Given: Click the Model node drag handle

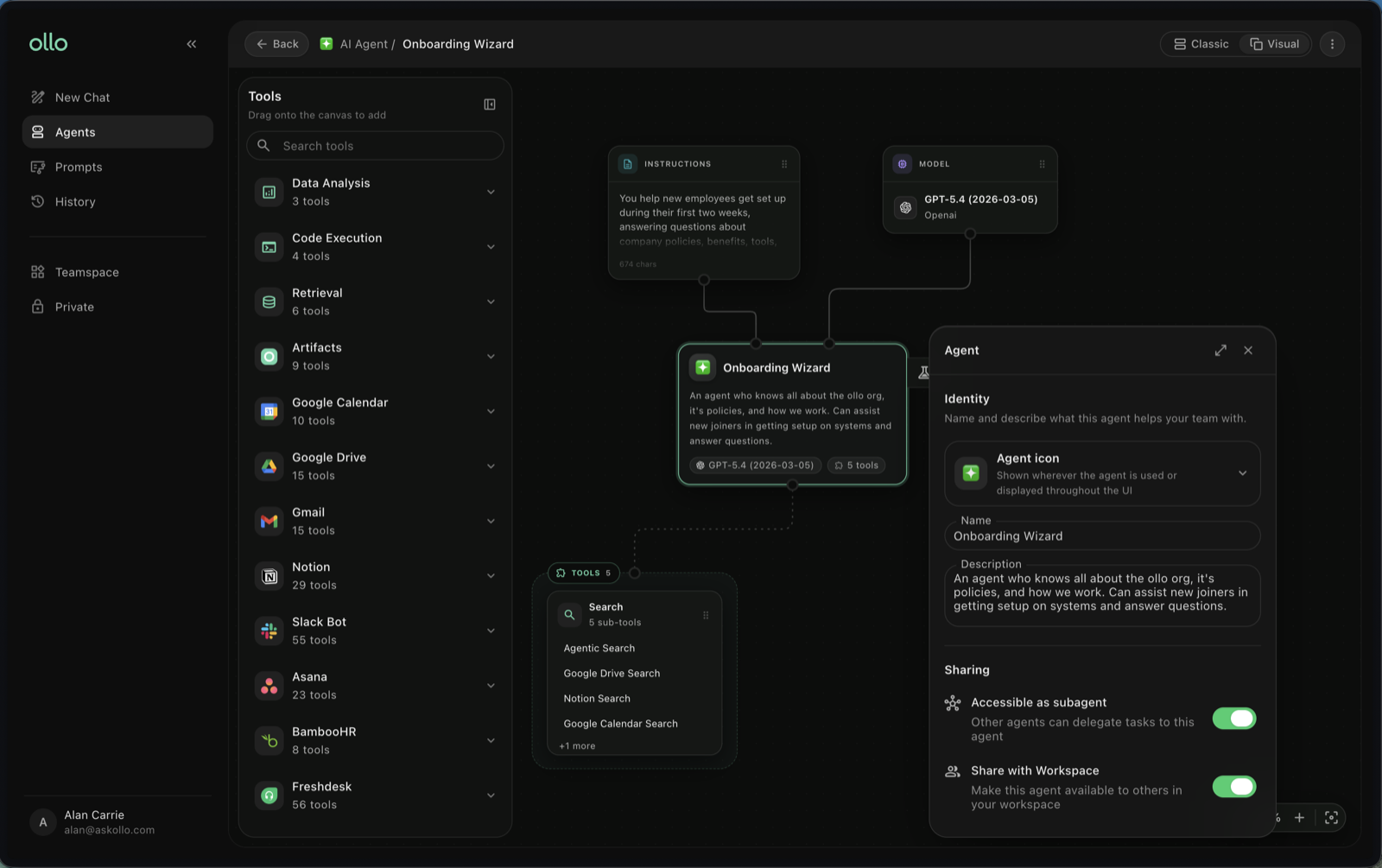Looking at the screenshot, I should pos(1042,164).
